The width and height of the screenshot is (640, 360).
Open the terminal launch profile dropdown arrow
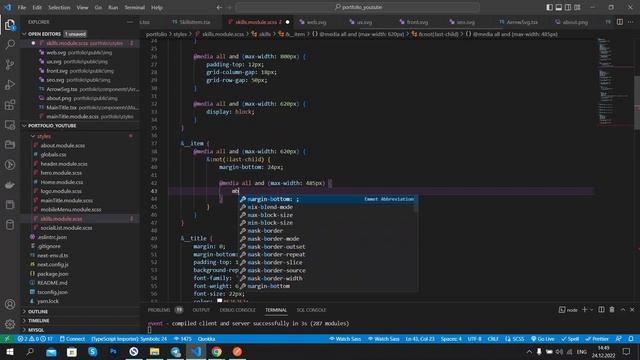591,310
